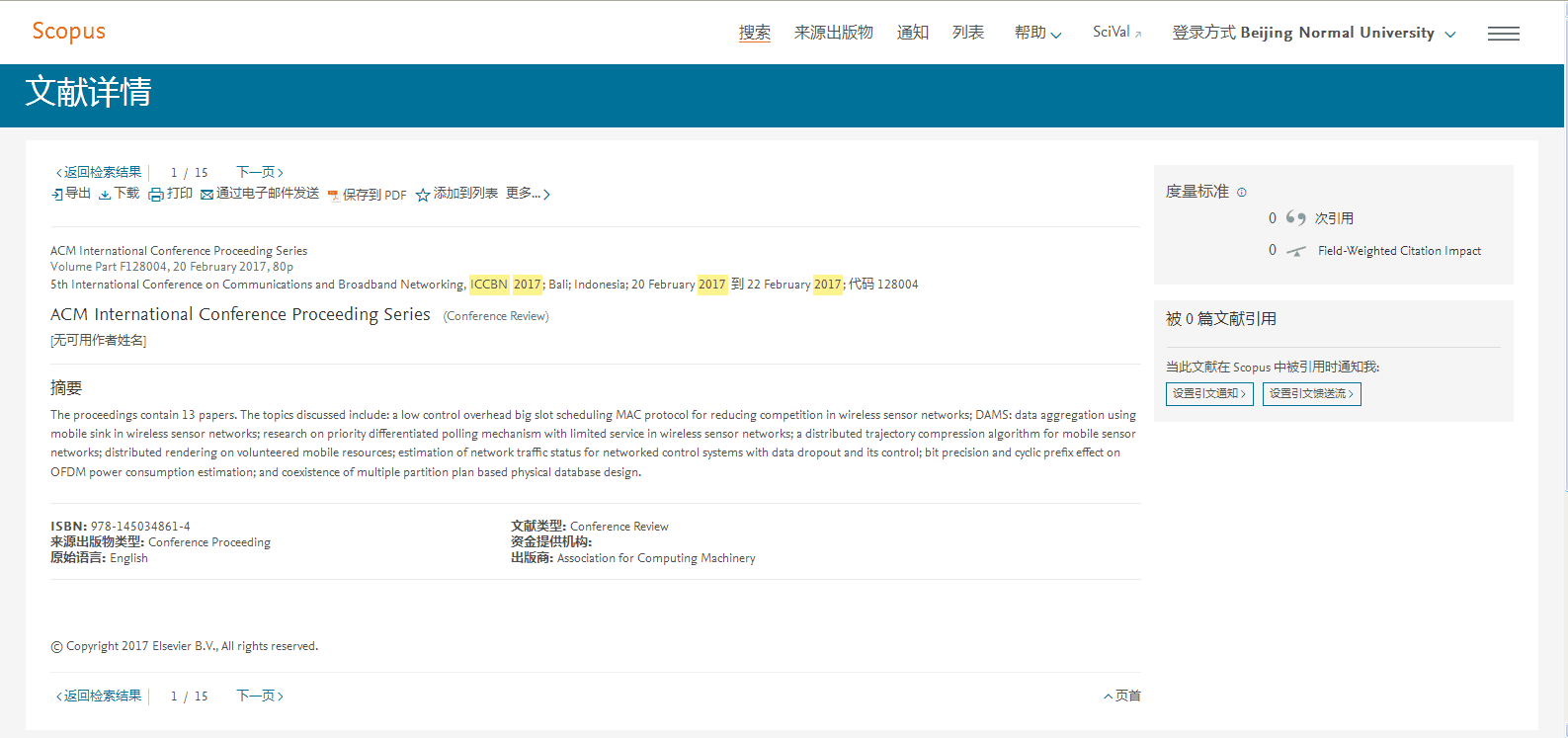Click the publisher Association for Computing Machinery
The width and height of the screenshot is (1568, 738).
[656, 558]
